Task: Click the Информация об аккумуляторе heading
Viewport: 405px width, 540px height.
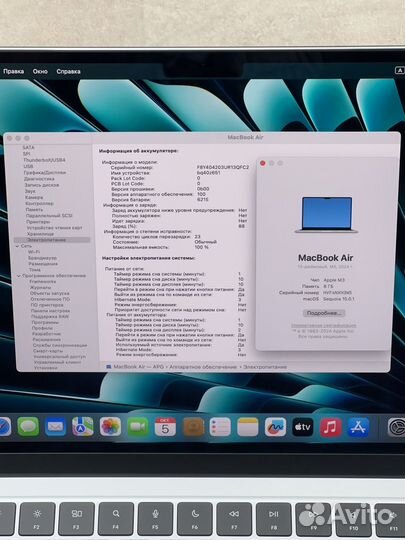Action: click(x=138, y=151)
